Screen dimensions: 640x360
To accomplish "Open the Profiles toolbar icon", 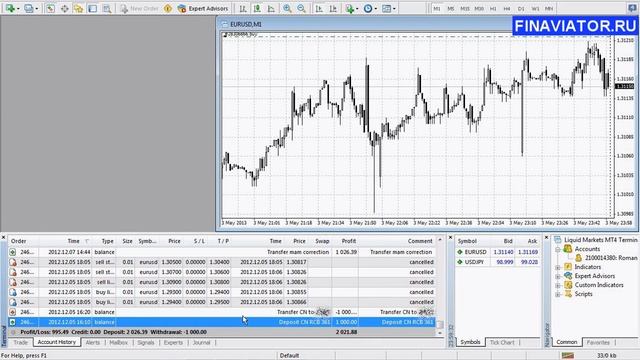I will point(28,8).
